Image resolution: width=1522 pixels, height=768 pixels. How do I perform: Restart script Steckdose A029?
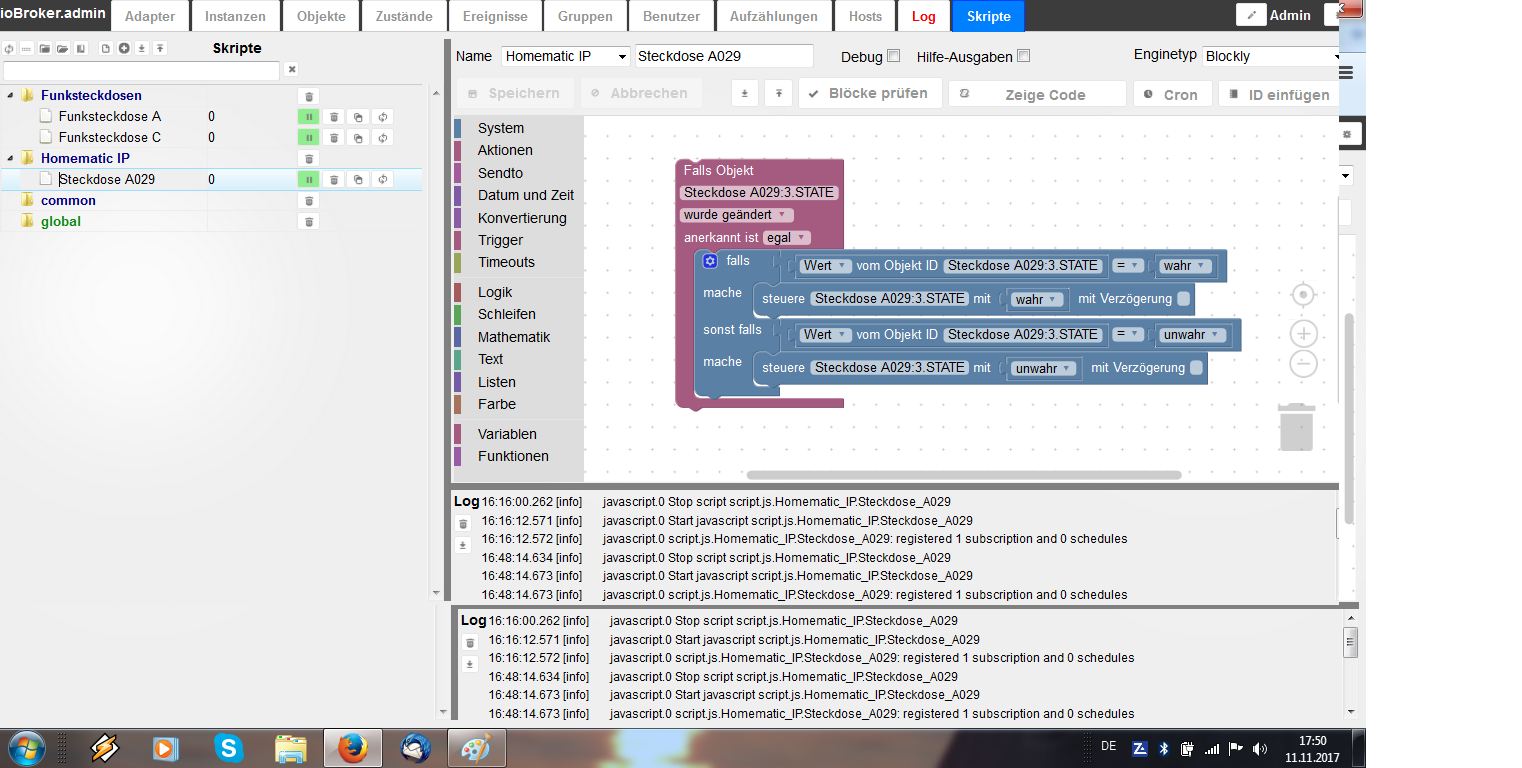click(x=383, y=180)
